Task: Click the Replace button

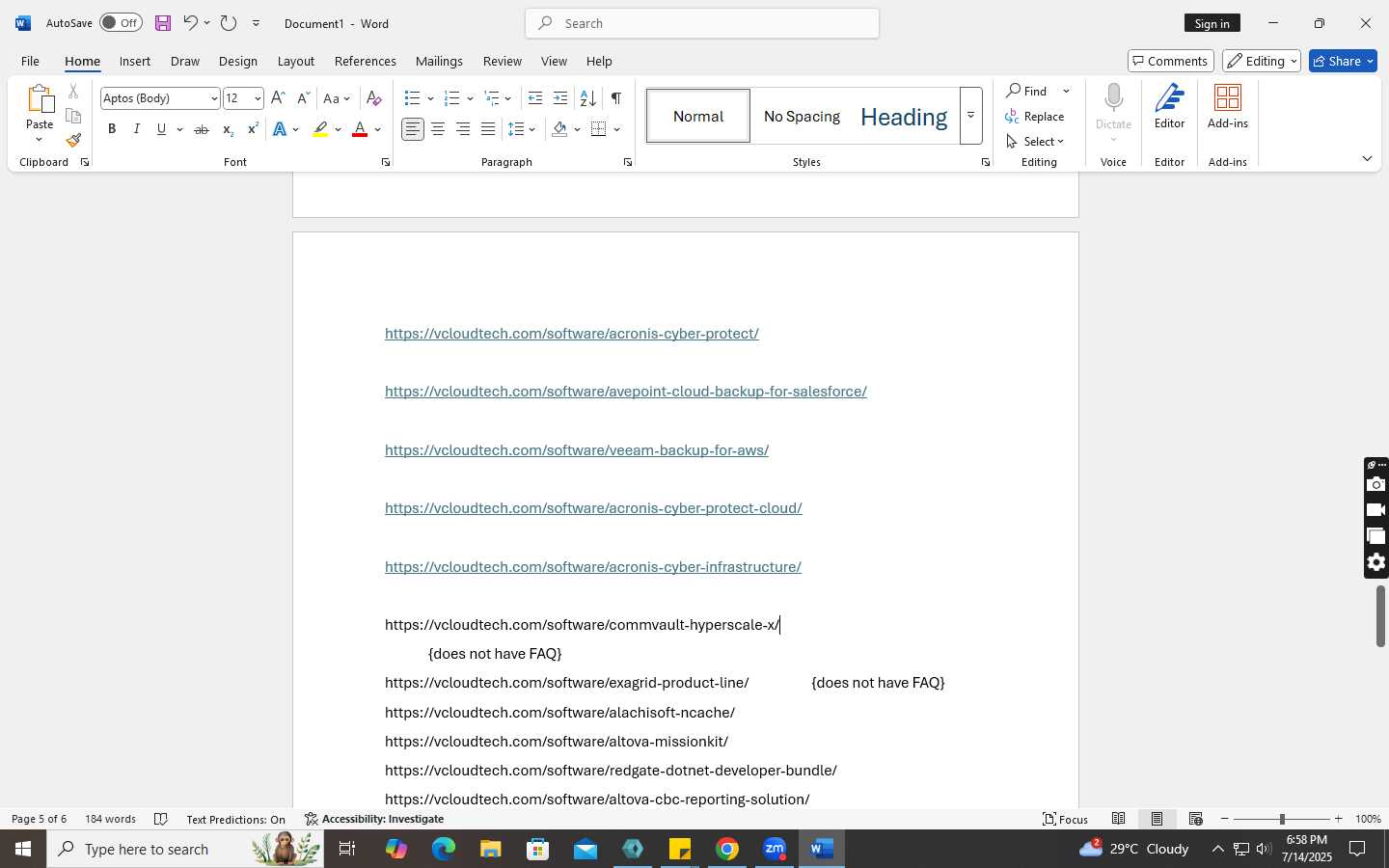Action: click(x=1035, y=117)
